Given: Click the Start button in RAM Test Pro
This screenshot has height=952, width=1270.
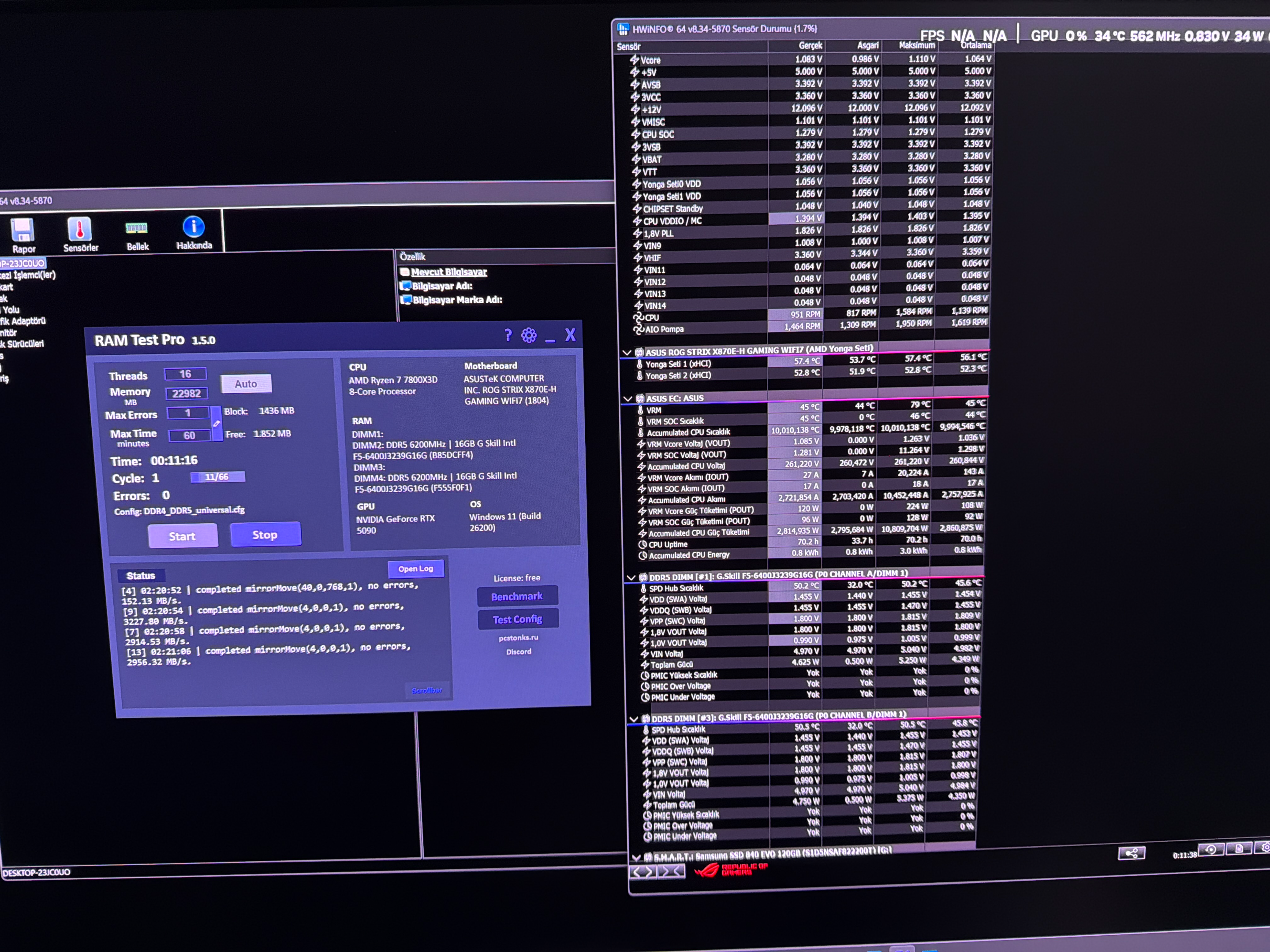Looking at the screenshot, I should point(183,536).
